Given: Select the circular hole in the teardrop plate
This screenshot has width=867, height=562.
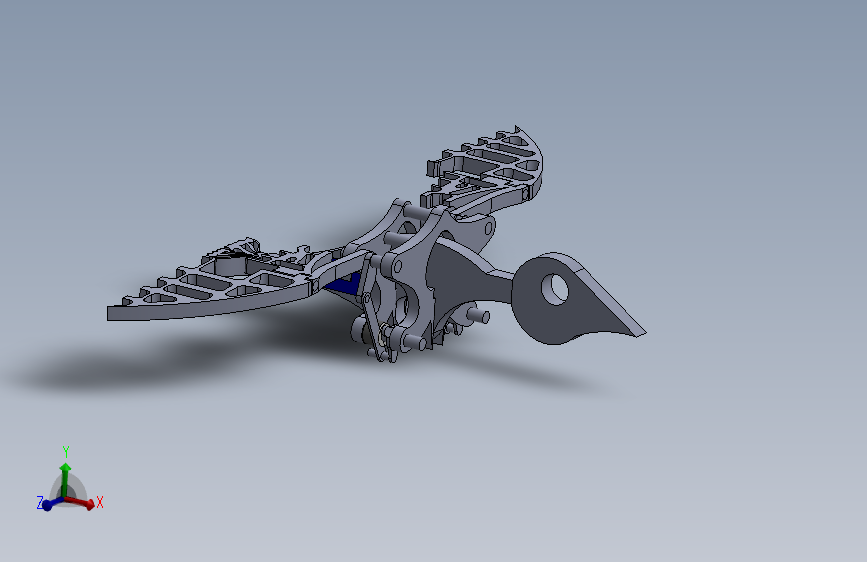Looking at the screenshot, I should tap(554, 289).
